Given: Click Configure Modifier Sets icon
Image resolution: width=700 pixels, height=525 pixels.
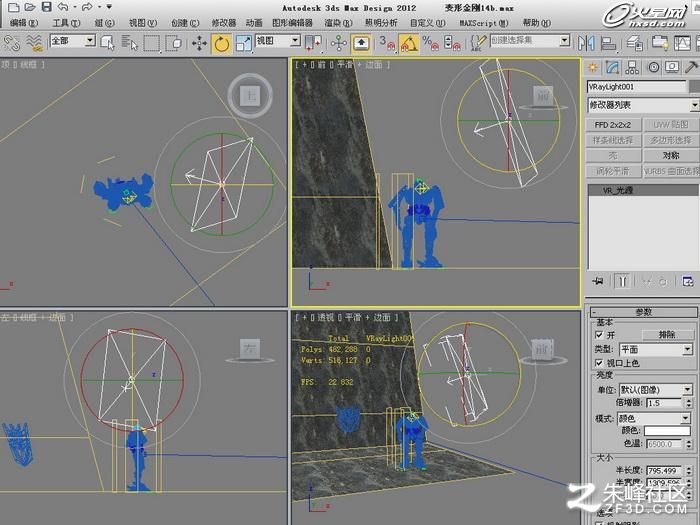Looking at the screenshot, I should (688, 281).
